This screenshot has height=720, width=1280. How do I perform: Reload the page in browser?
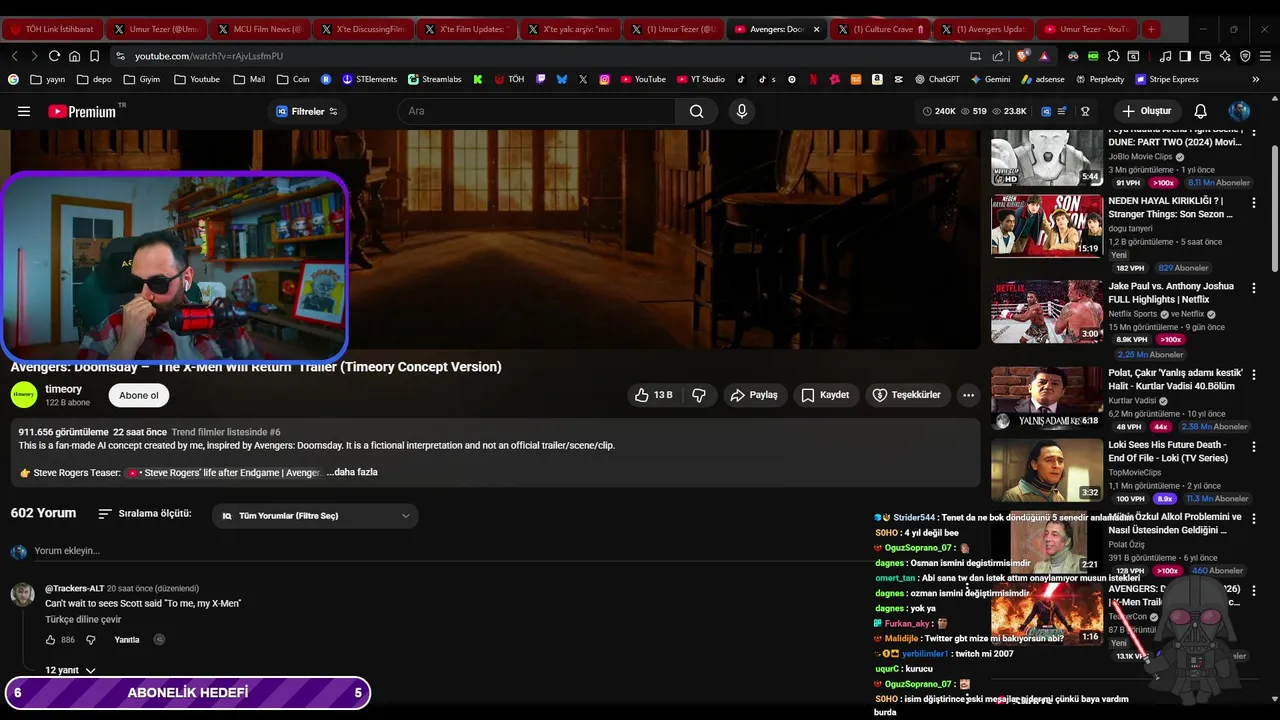click(x=54, y=56)
